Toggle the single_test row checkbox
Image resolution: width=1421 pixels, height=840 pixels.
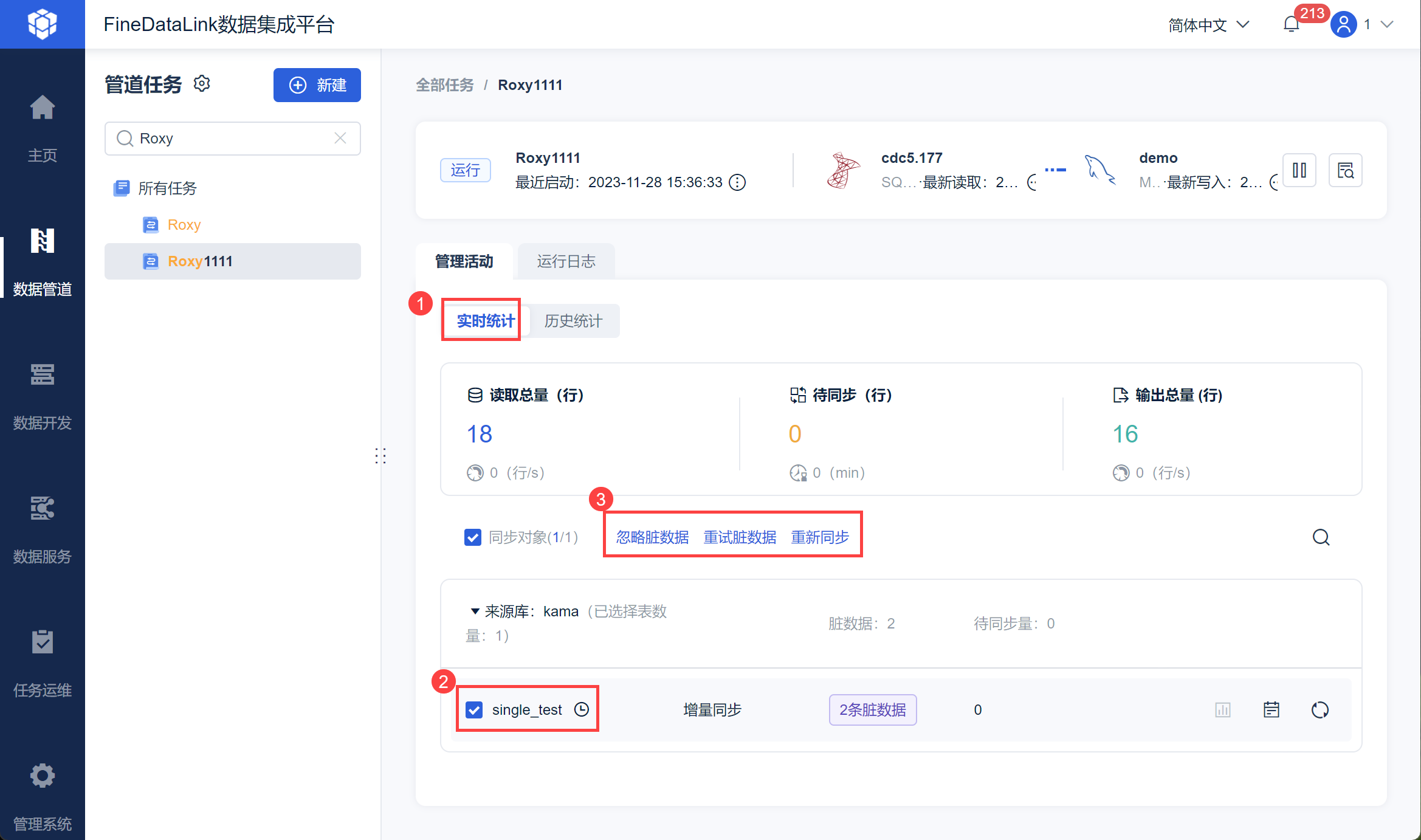click(474, 710)
